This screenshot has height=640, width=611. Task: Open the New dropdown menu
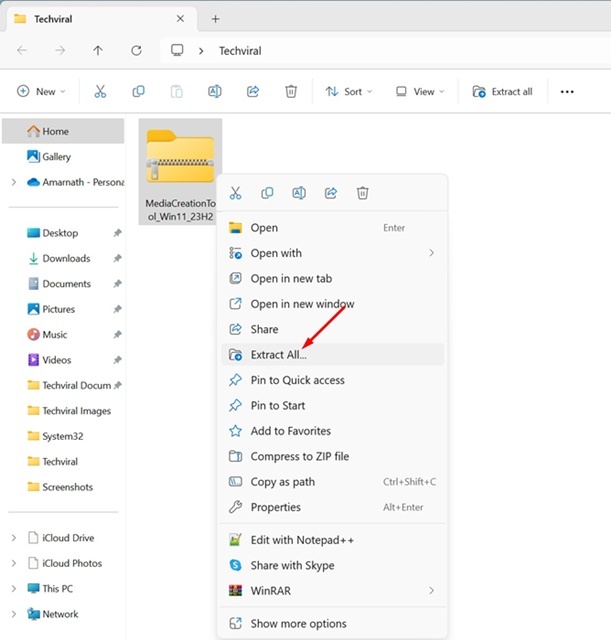pos(41,91)
